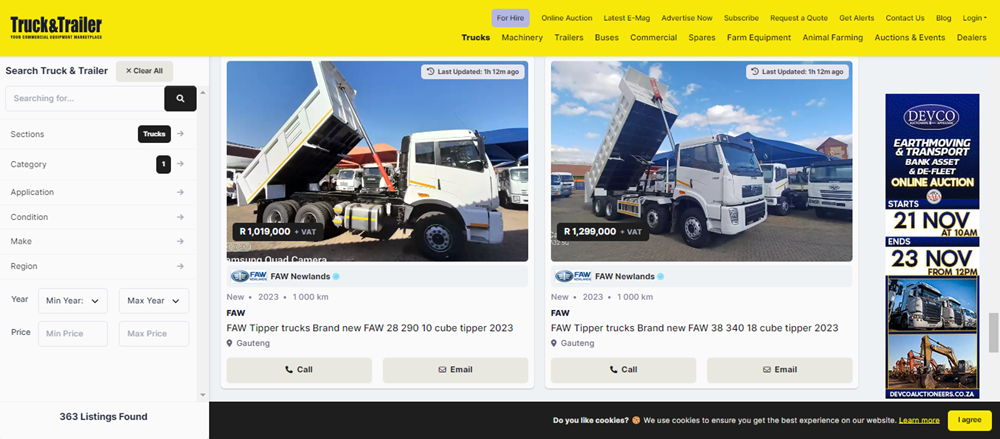Click the Min Price field
This screenshot has height=439, width=1000.
tap(73, 334)
